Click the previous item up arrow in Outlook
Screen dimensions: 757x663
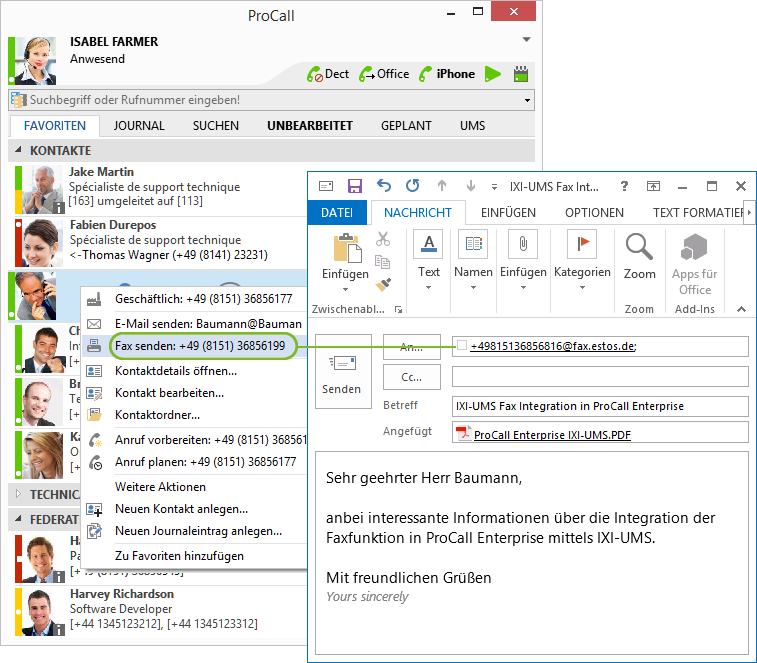pyautogui.click(x=442, y=186)
